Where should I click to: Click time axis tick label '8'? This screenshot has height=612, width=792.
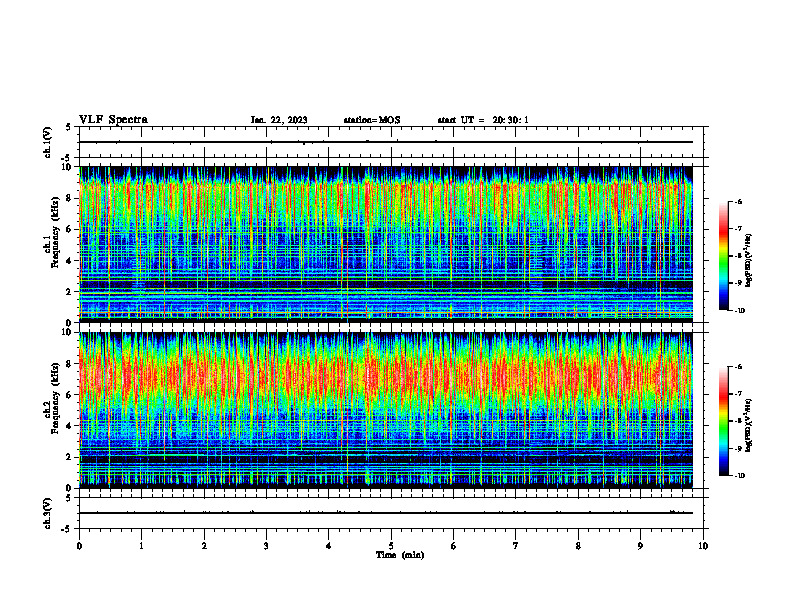click(578, 546)
